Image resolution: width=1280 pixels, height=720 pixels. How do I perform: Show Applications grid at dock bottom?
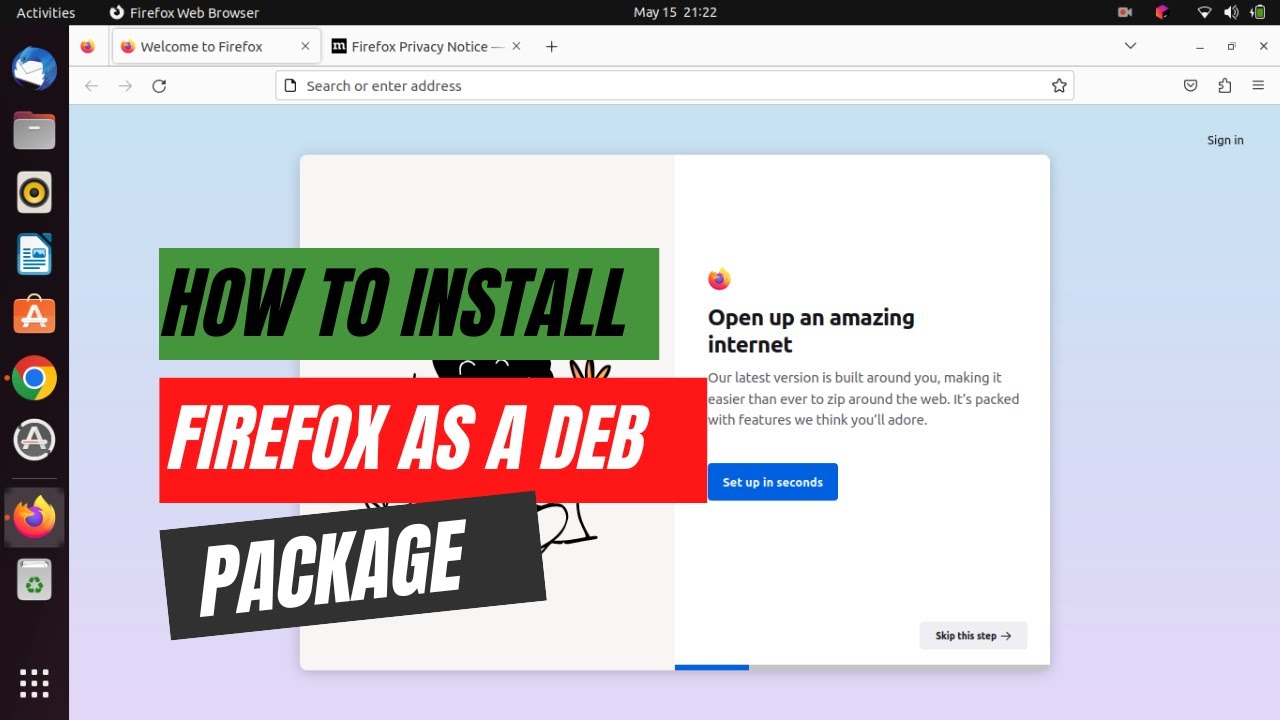coord(34,683)
